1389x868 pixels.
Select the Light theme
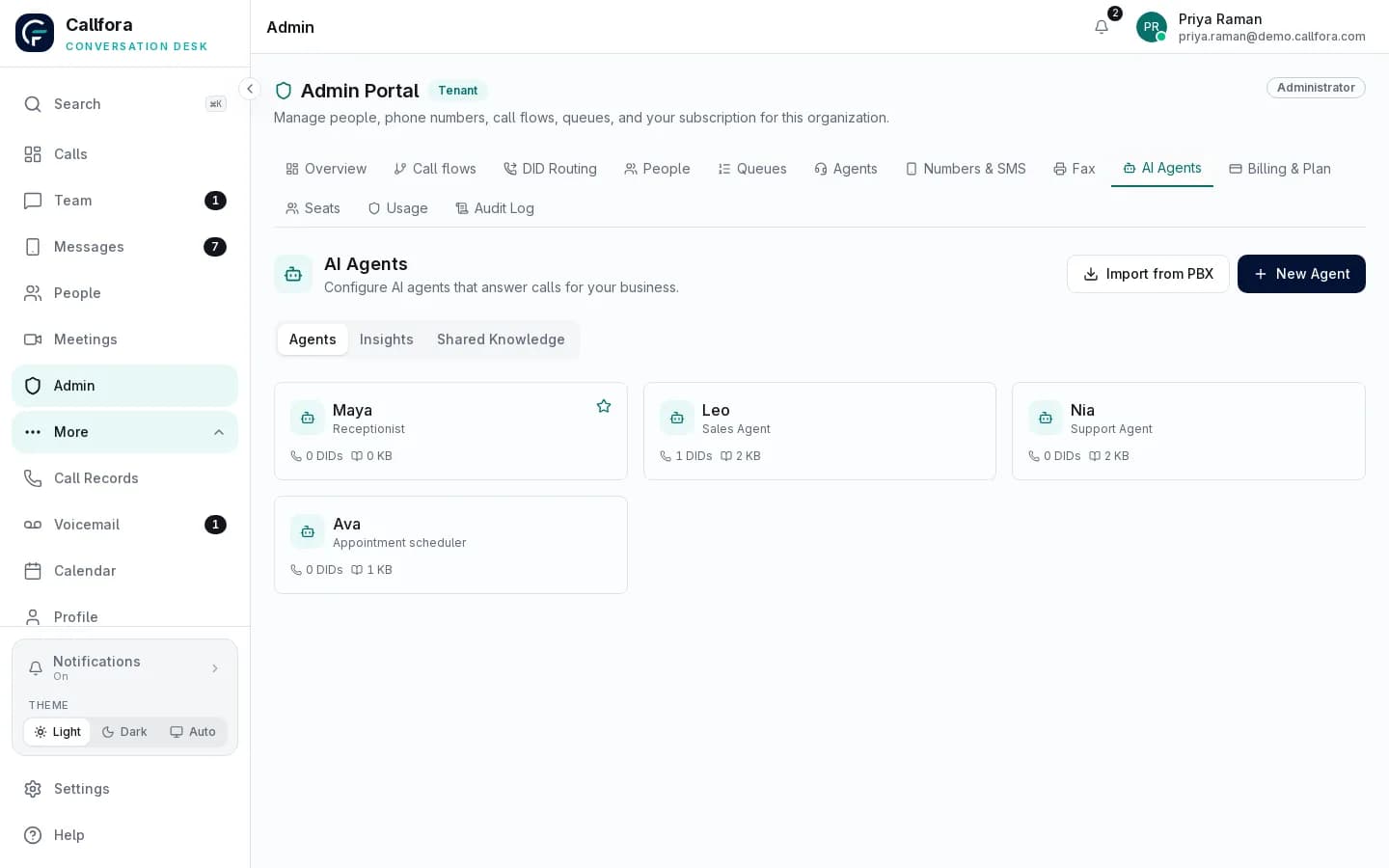(x=57, y=732)
